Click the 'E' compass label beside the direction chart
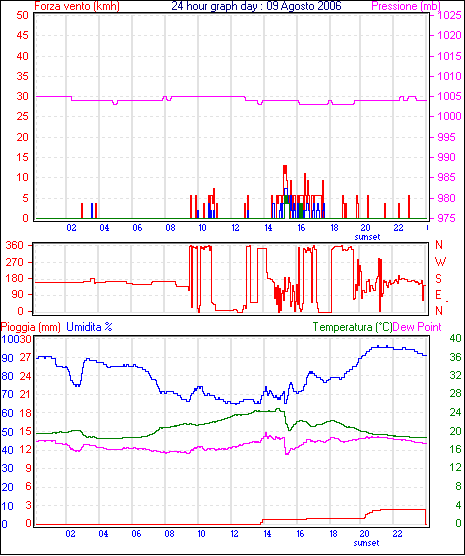 (x=439, y=295)
